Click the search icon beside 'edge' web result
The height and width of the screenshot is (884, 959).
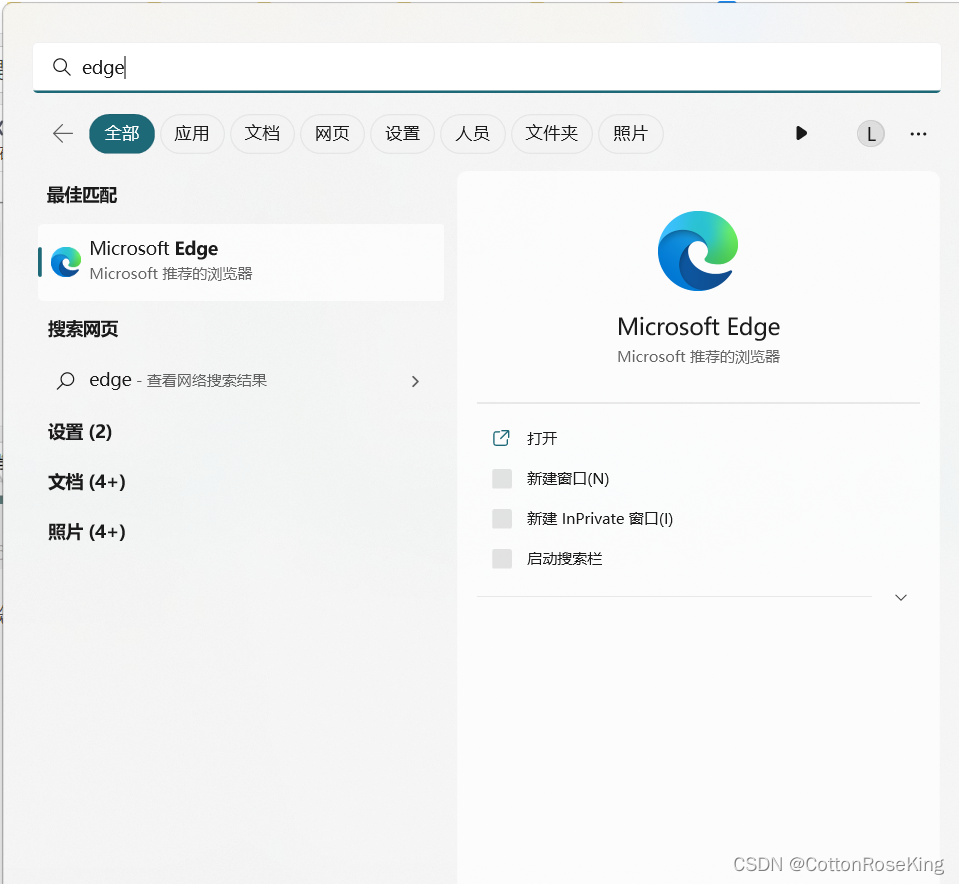(x=65, y=381)
